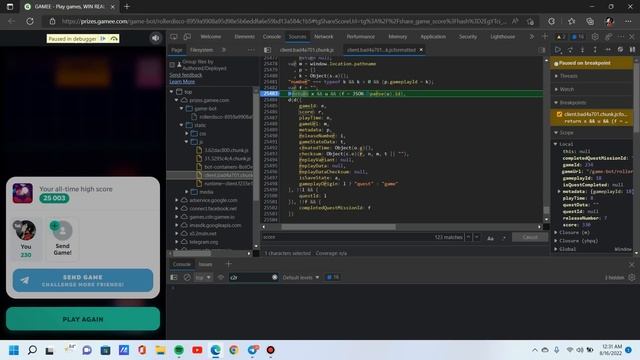Switch to the Elements tab
The image size is (640, 360).
244,37
